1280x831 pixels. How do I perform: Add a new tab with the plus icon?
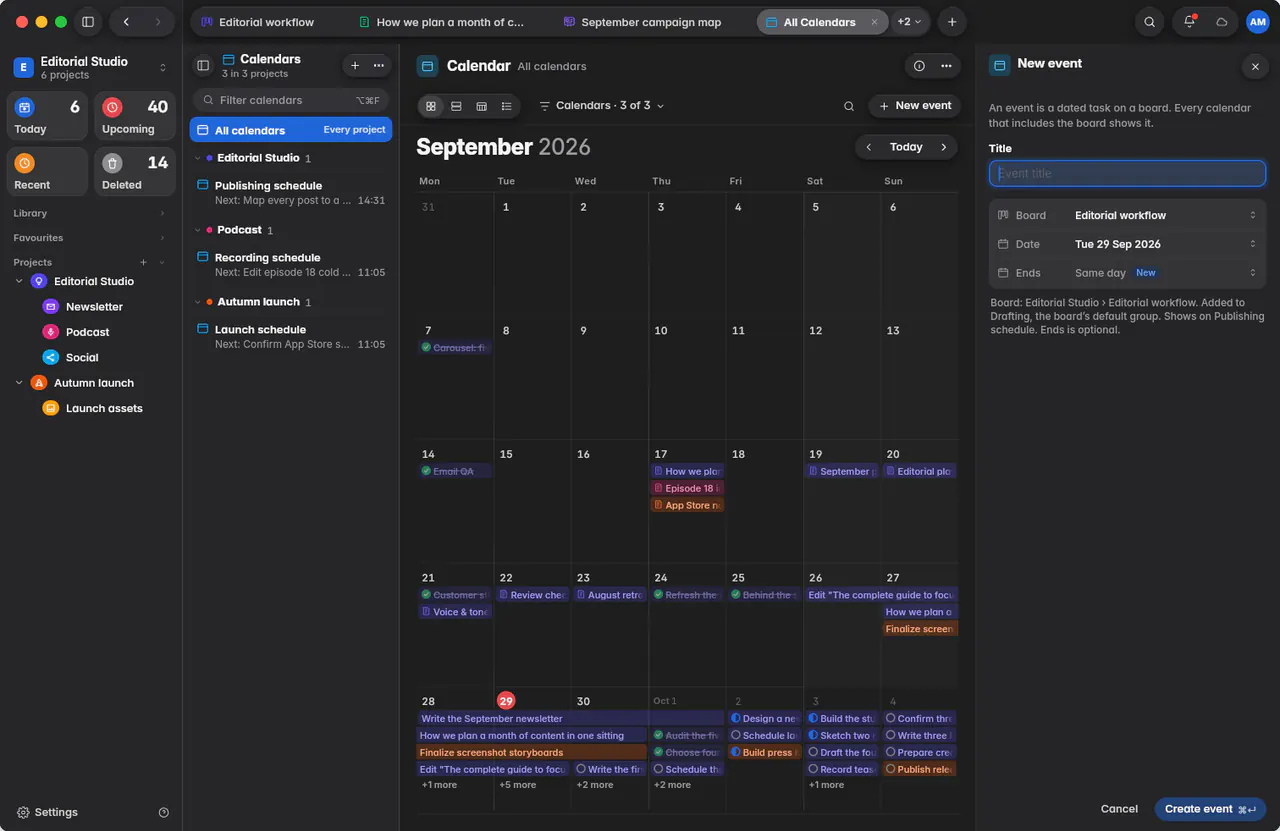pos(952,22)
